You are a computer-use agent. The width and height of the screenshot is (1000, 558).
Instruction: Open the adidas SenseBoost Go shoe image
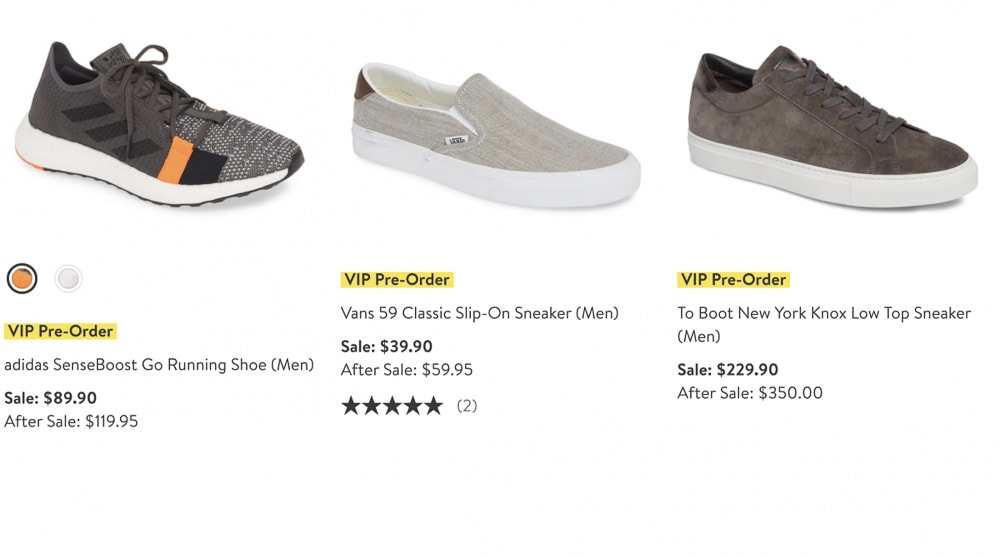(159, 124)
